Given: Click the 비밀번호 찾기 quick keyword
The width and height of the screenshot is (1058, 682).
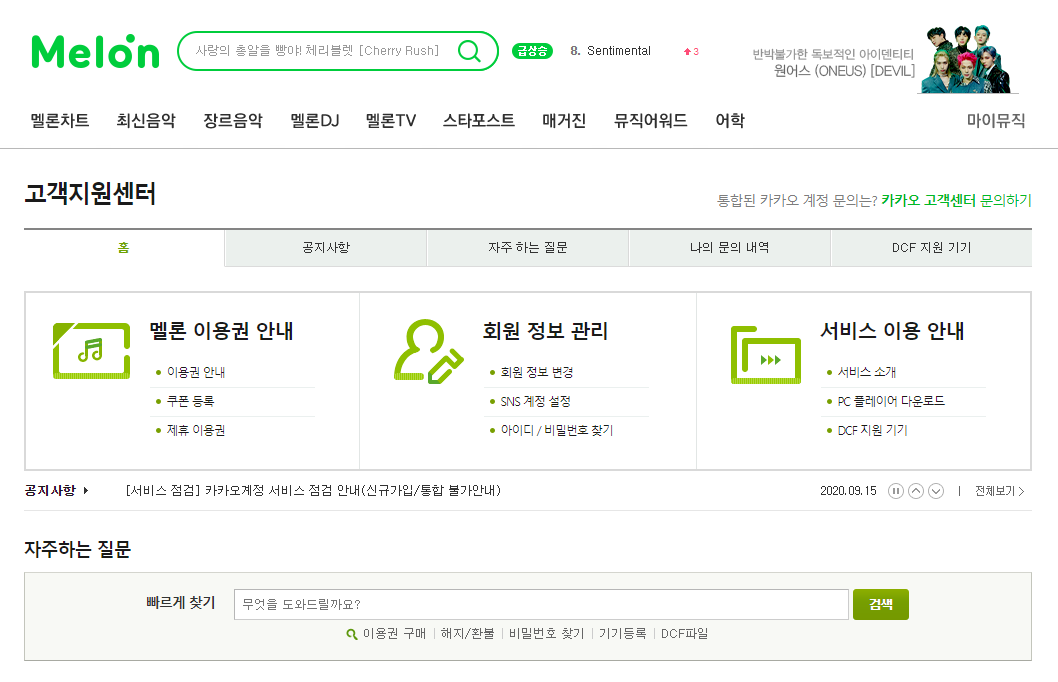Looking at the screenshot, I should 547,633.
